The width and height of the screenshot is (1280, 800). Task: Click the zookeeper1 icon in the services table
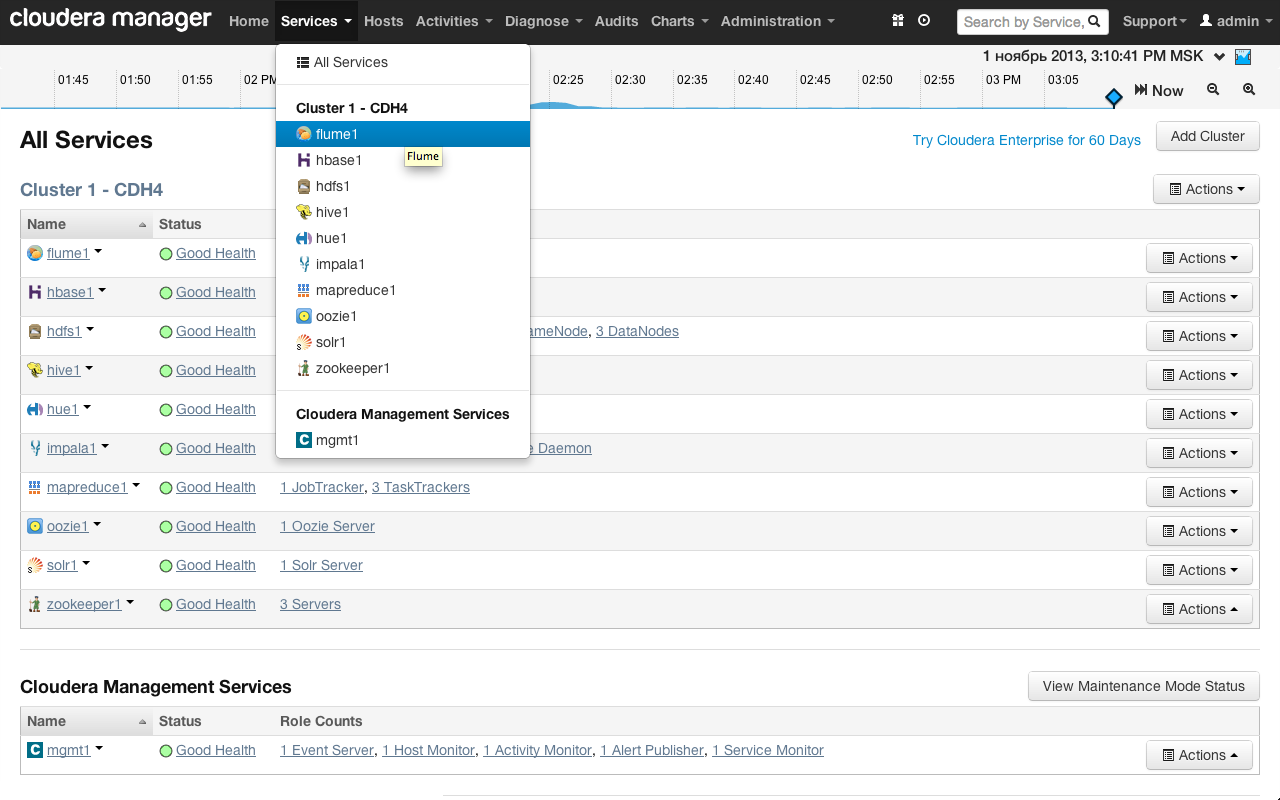coord(35,604)
